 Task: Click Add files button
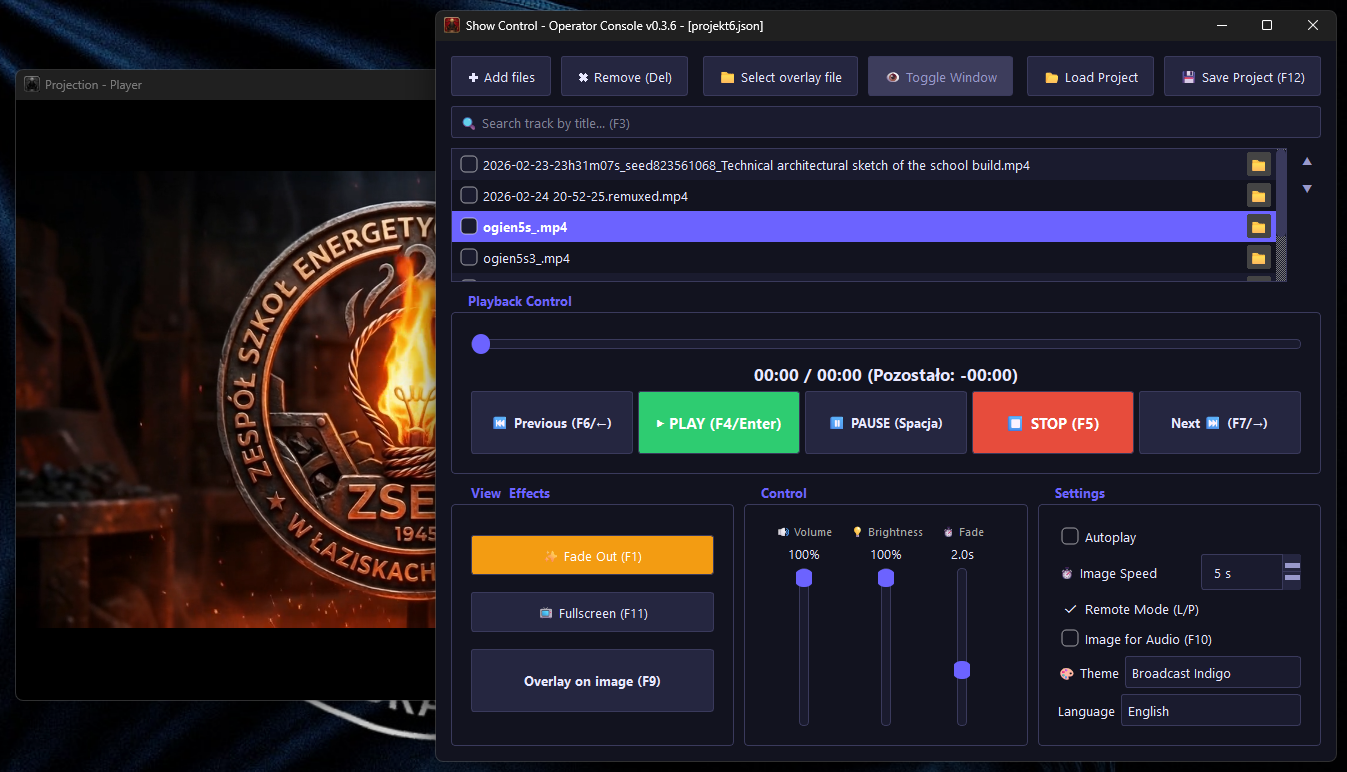point(501,77)
